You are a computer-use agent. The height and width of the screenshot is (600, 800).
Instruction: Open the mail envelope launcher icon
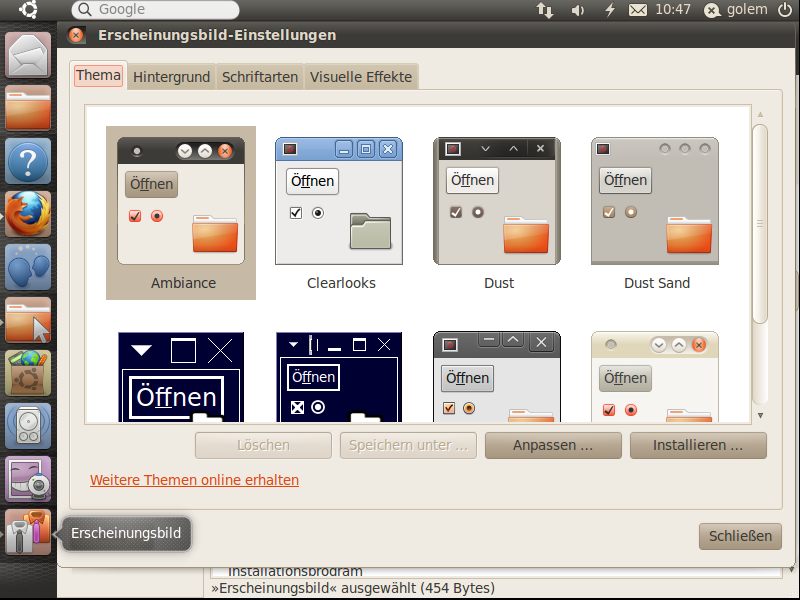[x=28, y=55]
